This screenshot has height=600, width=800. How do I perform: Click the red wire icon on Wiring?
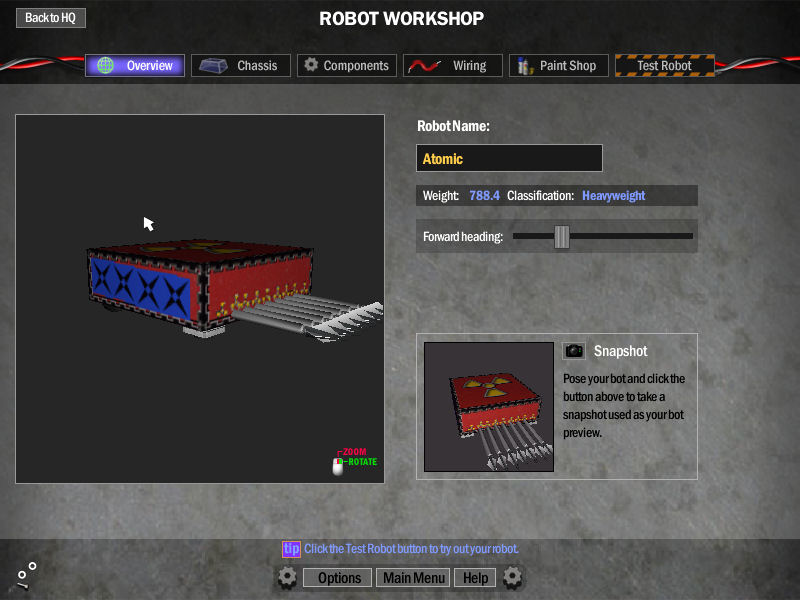(x=424, y=66)
